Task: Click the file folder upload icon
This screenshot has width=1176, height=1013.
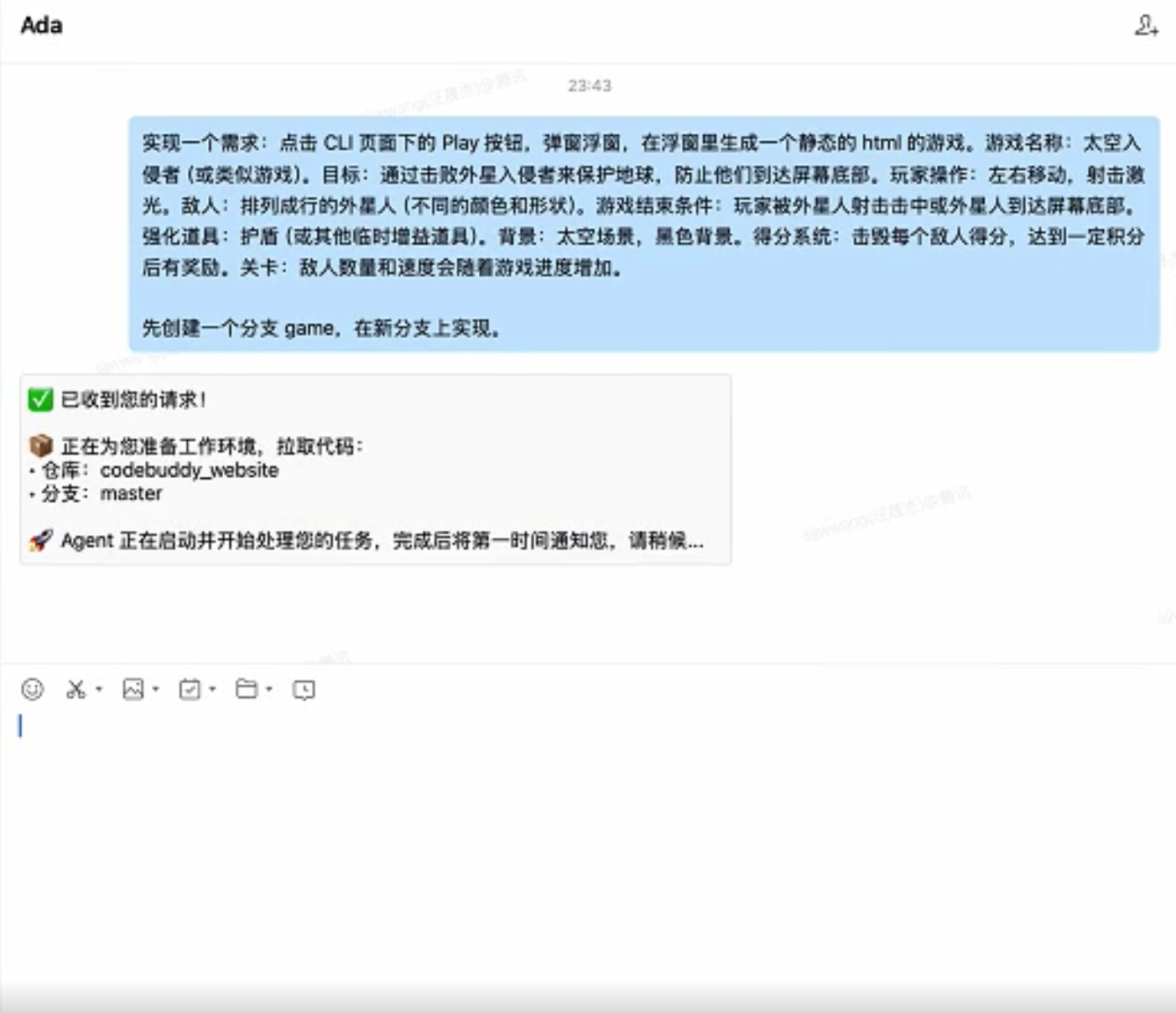Action: click(248, 688)
